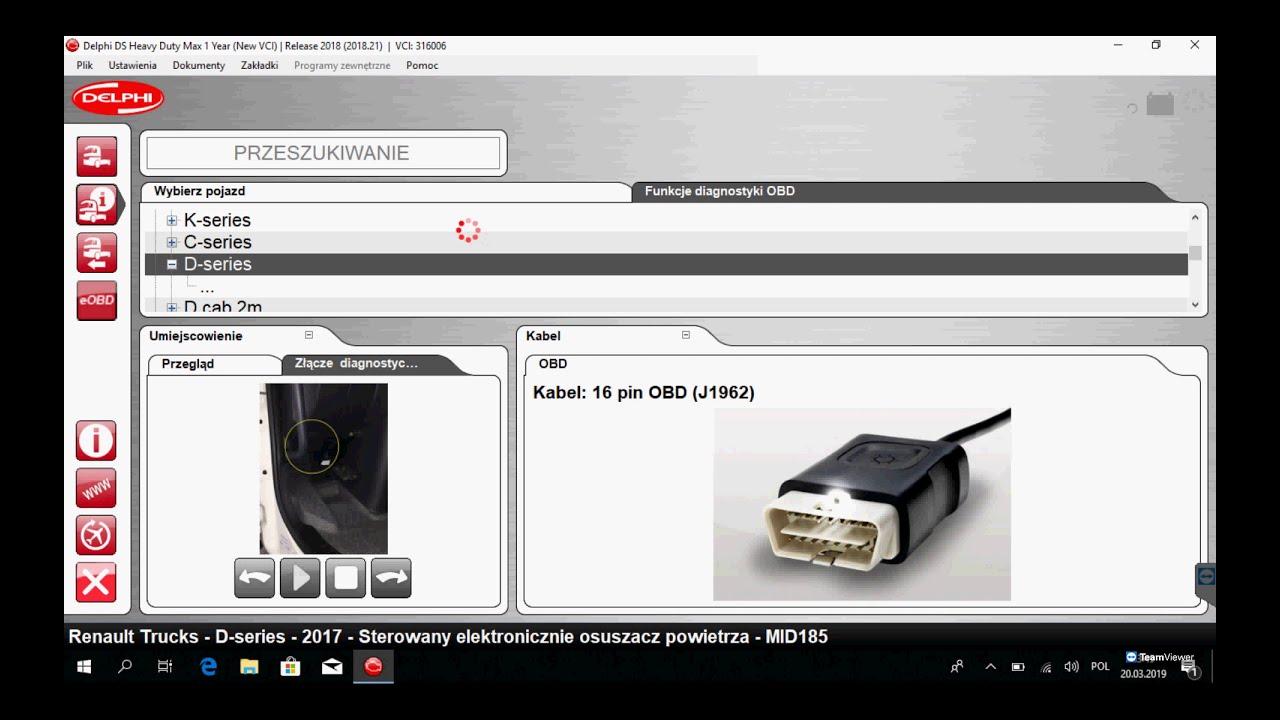Go to next connector location image
The height and width of the screenshot is (720, 1280).
(x=391, y=578)
